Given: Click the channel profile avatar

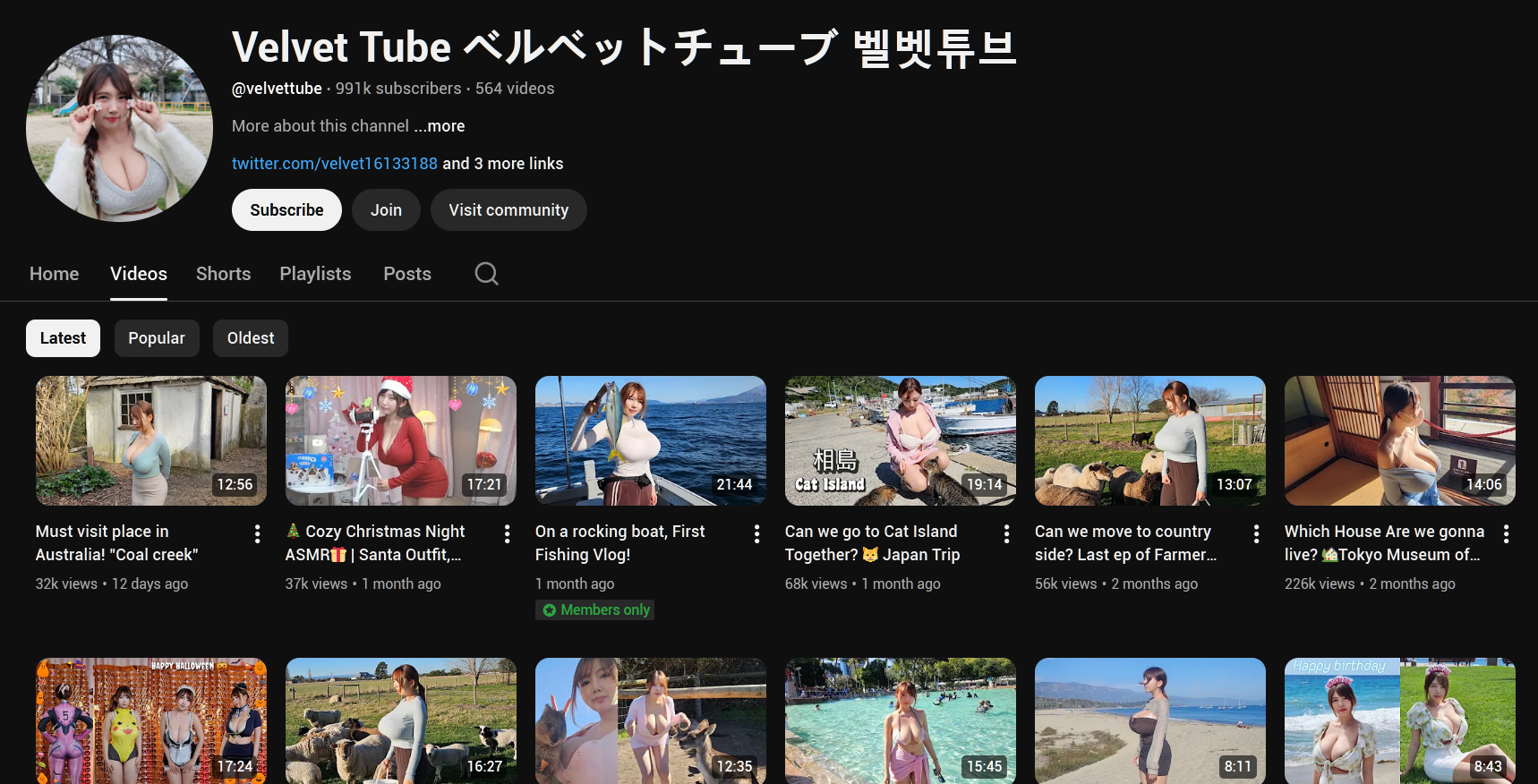Looking at the screenshot, I should pyautogui.click(x=119, y=128).
